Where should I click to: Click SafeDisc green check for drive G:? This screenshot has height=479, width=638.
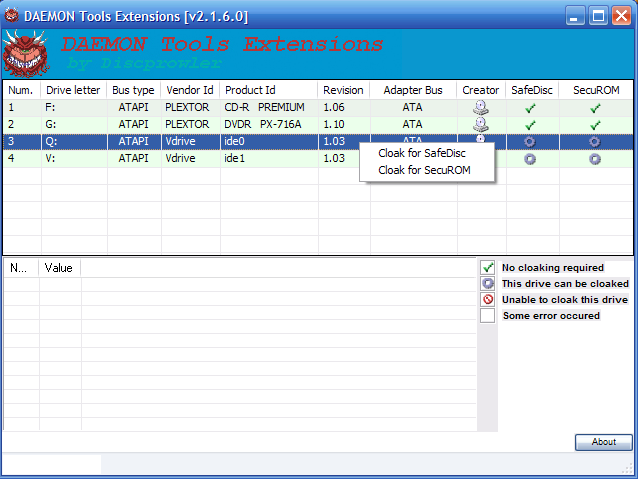tap(530, 125)
